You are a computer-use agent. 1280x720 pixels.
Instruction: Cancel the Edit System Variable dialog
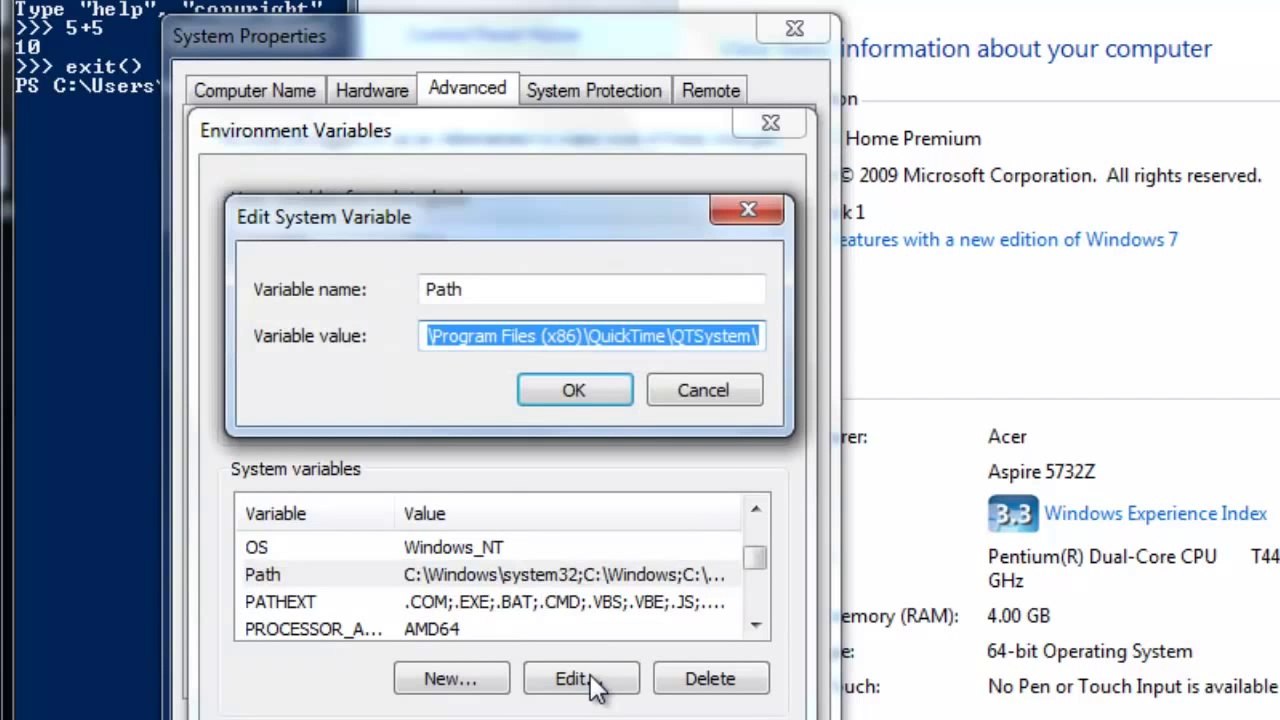[704, 390]
